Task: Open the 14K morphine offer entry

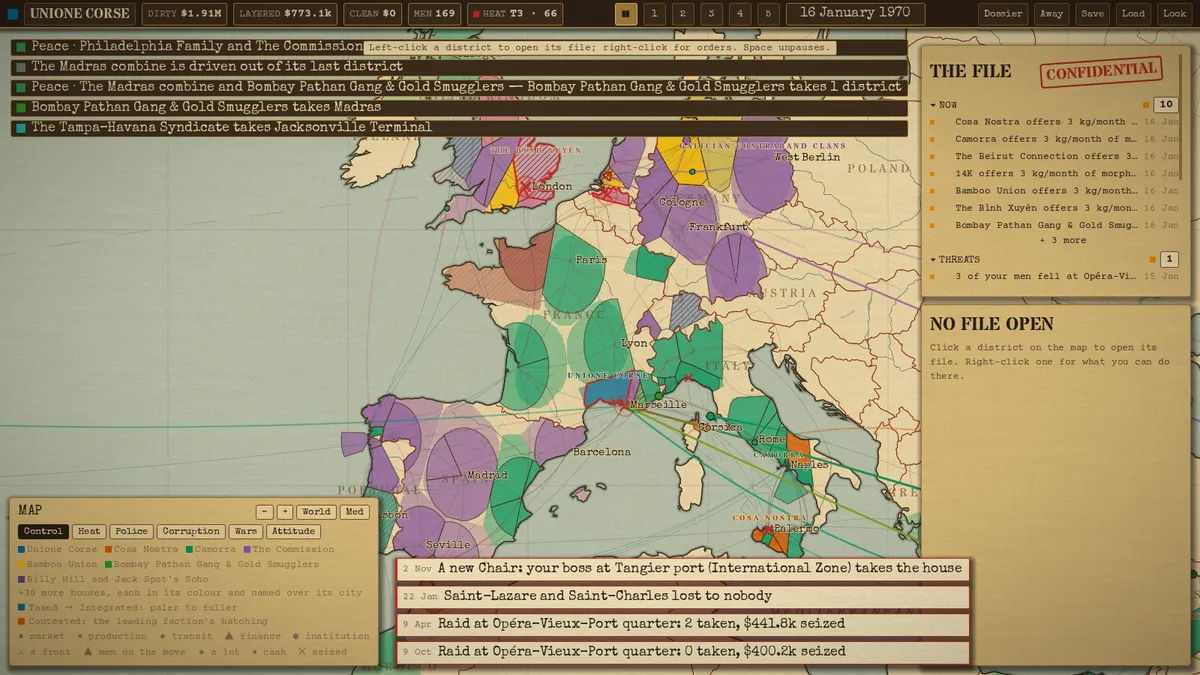Action: pyautogui.click(x=1055, y=174)
